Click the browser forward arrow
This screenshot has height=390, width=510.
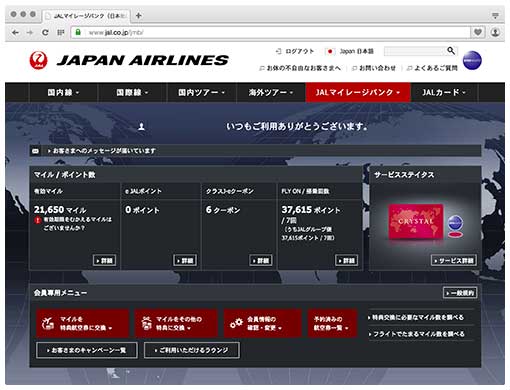point(30,32)
